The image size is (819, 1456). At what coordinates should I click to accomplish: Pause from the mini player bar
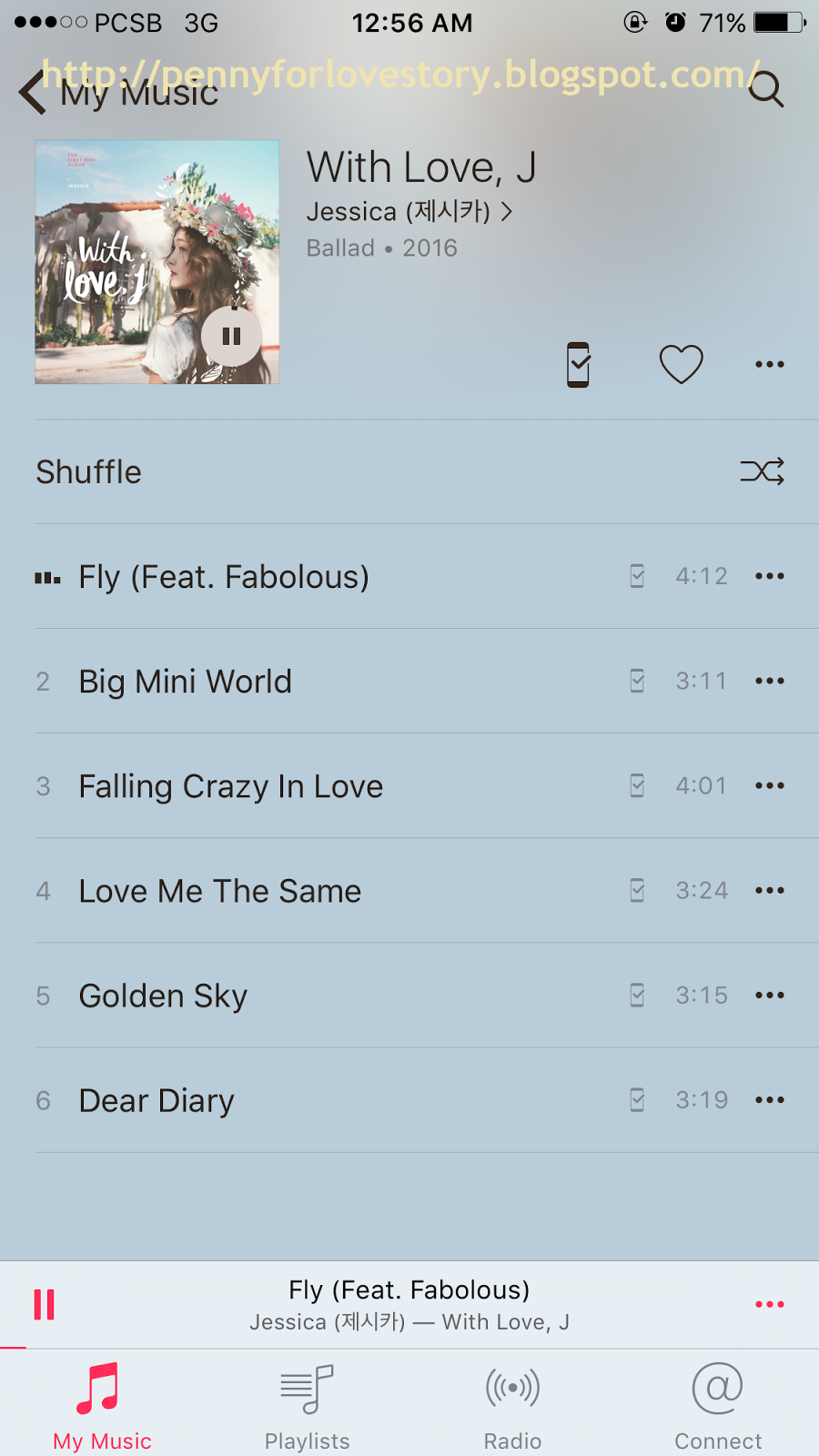tap(44, 1304)
